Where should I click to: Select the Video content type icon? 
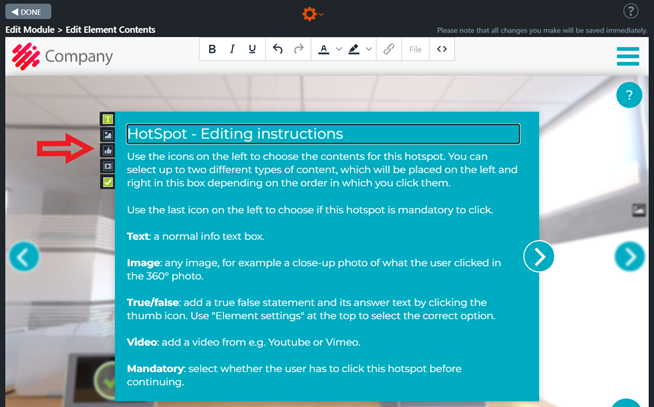(x=108, y=166)
